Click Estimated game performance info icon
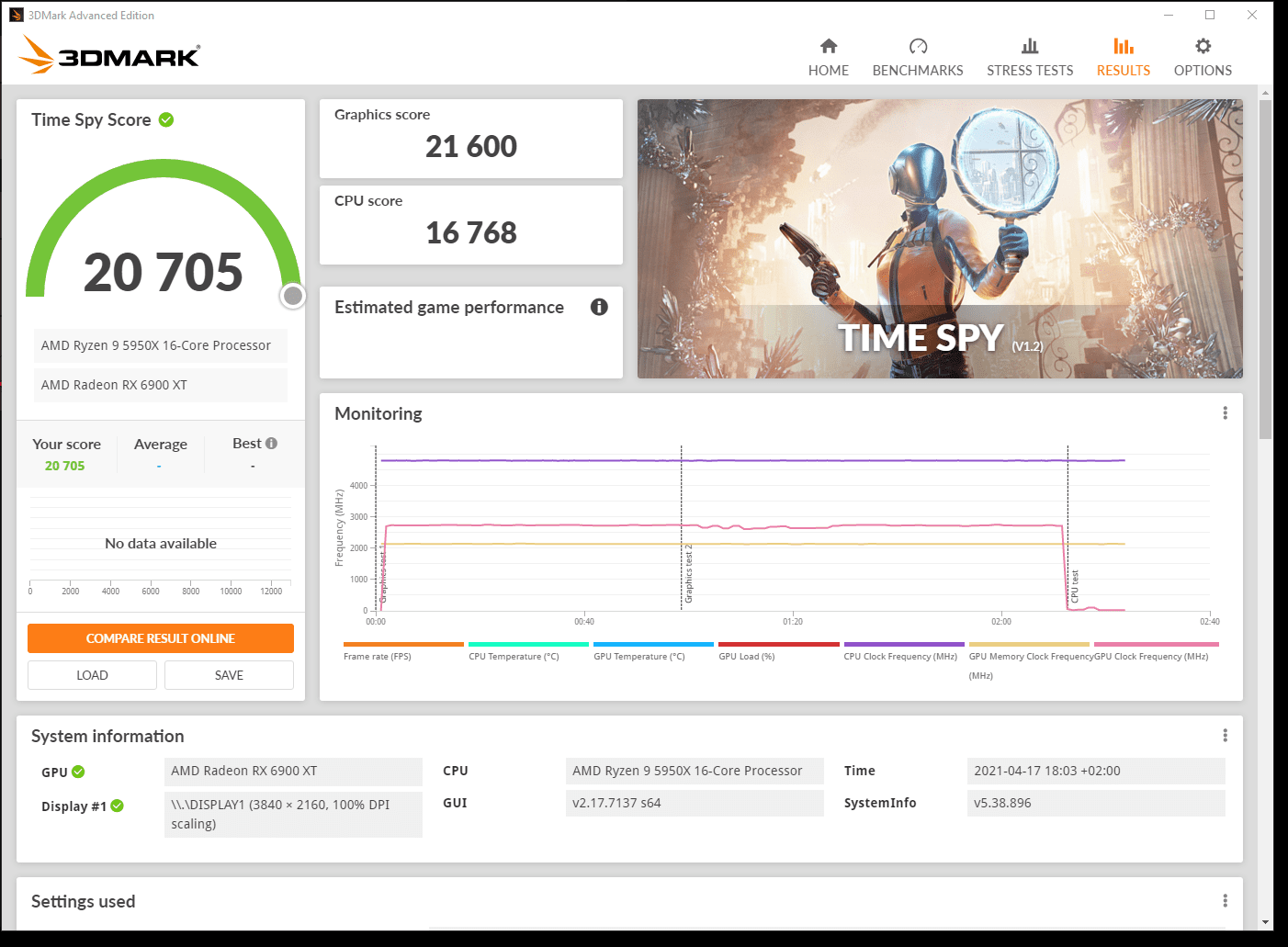The height and width of the screenshot is (947, 1288). (x=599, y=307)
